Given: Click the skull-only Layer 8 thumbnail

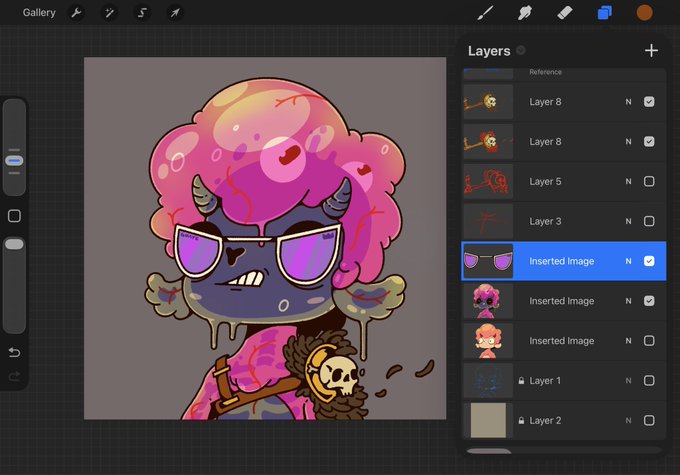Looking at the screenshot, I should 488,102.
